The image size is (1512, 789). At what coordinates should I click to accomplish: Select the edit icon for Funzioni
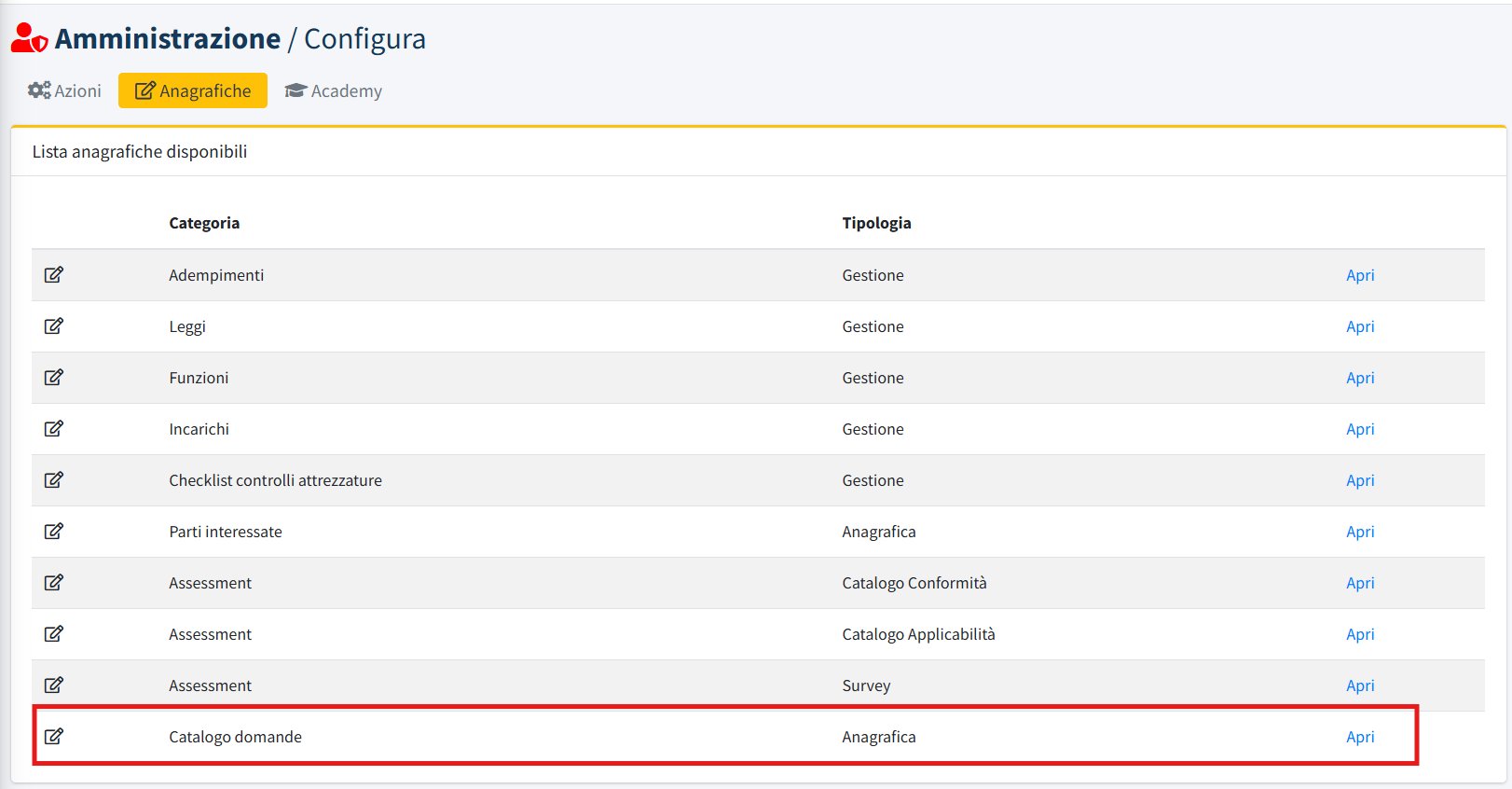[54, 378]
